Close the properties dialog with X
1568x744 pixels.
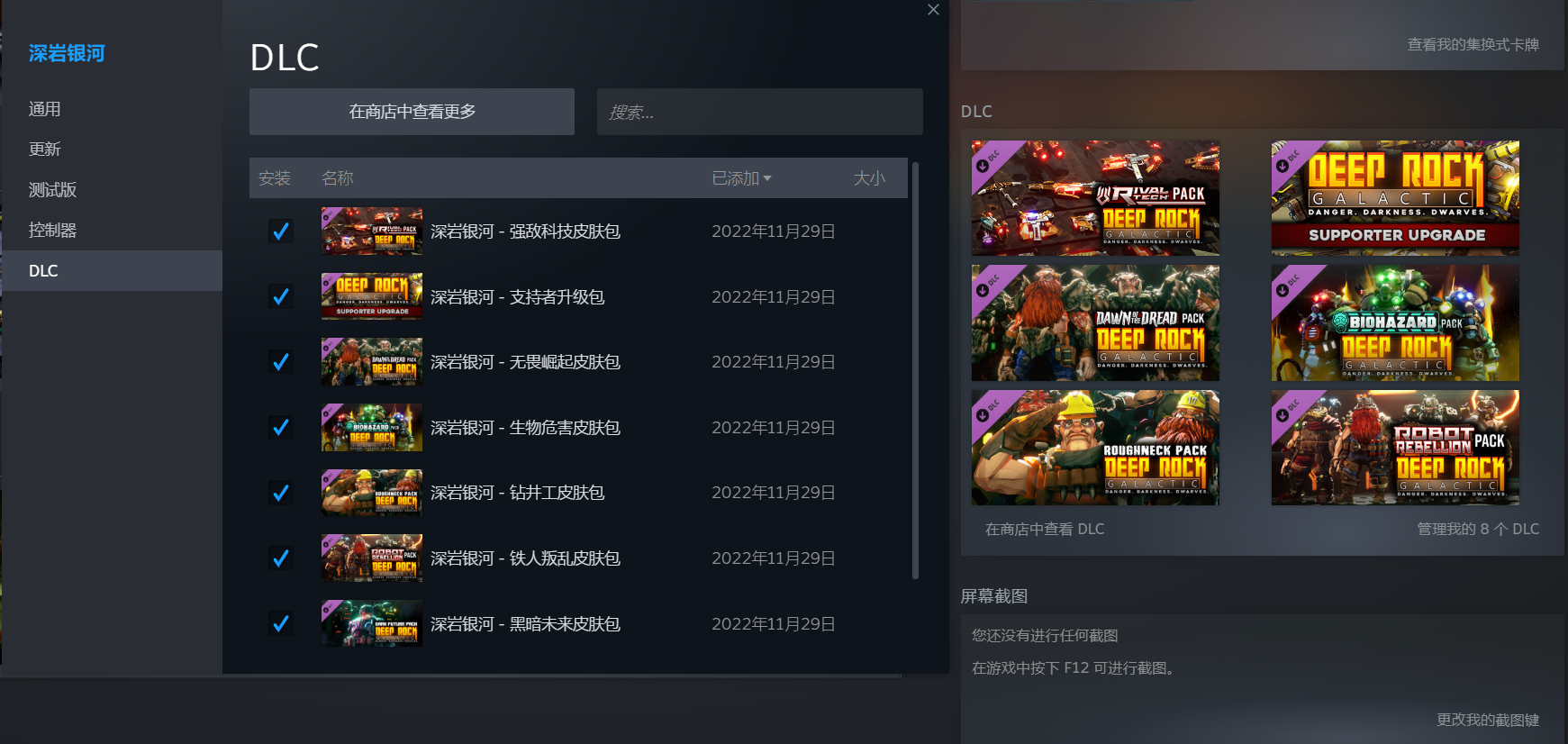click(x=933, y=10)
